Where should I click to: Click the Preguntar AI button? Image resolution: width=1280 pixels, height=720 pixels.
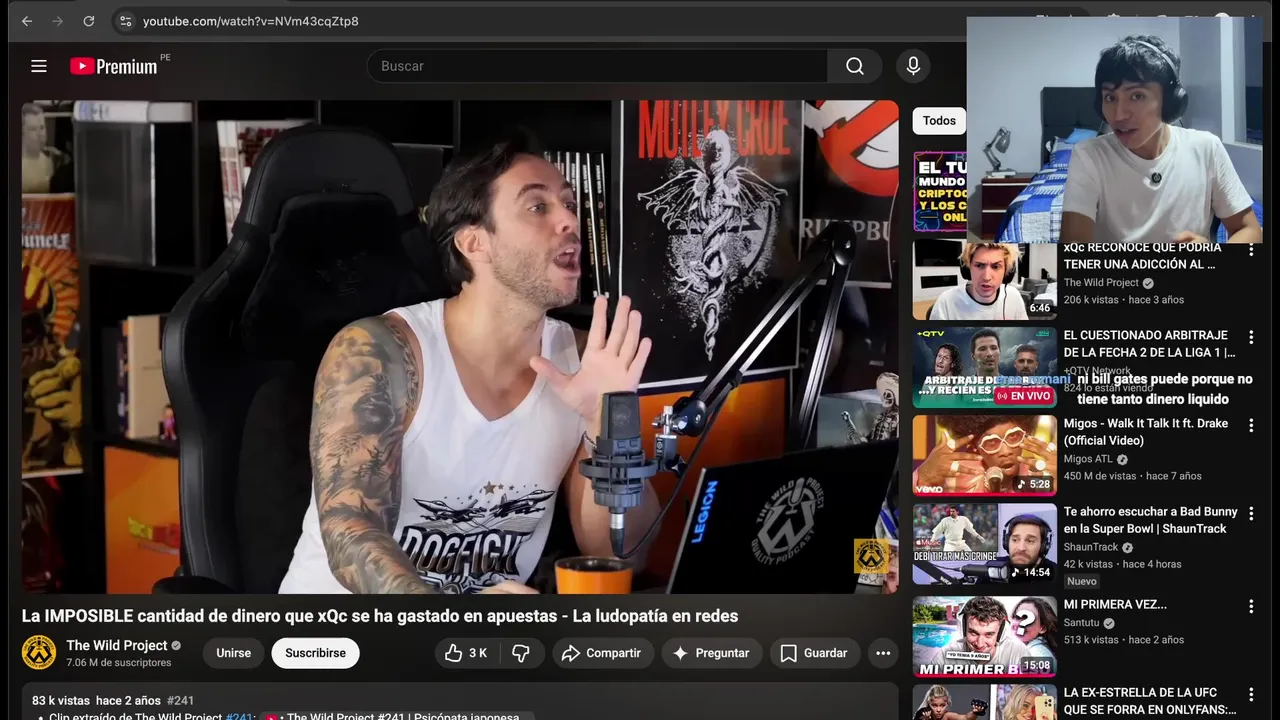click(x=711, y=653)
